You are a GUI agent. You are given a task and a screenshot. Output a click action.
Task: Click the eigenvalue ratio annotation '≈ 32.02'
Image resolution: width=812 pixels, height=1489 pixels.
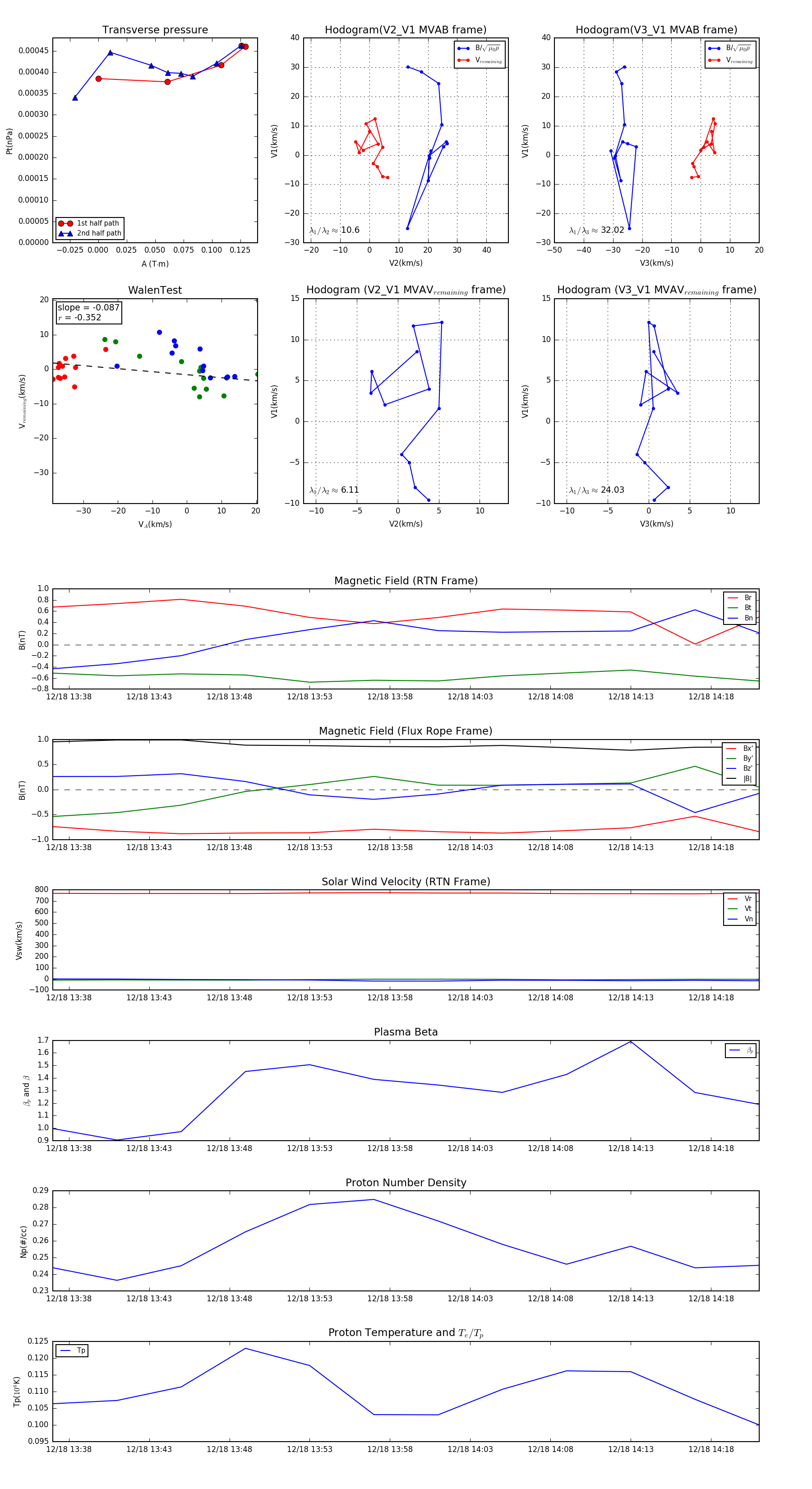point(596,230)
